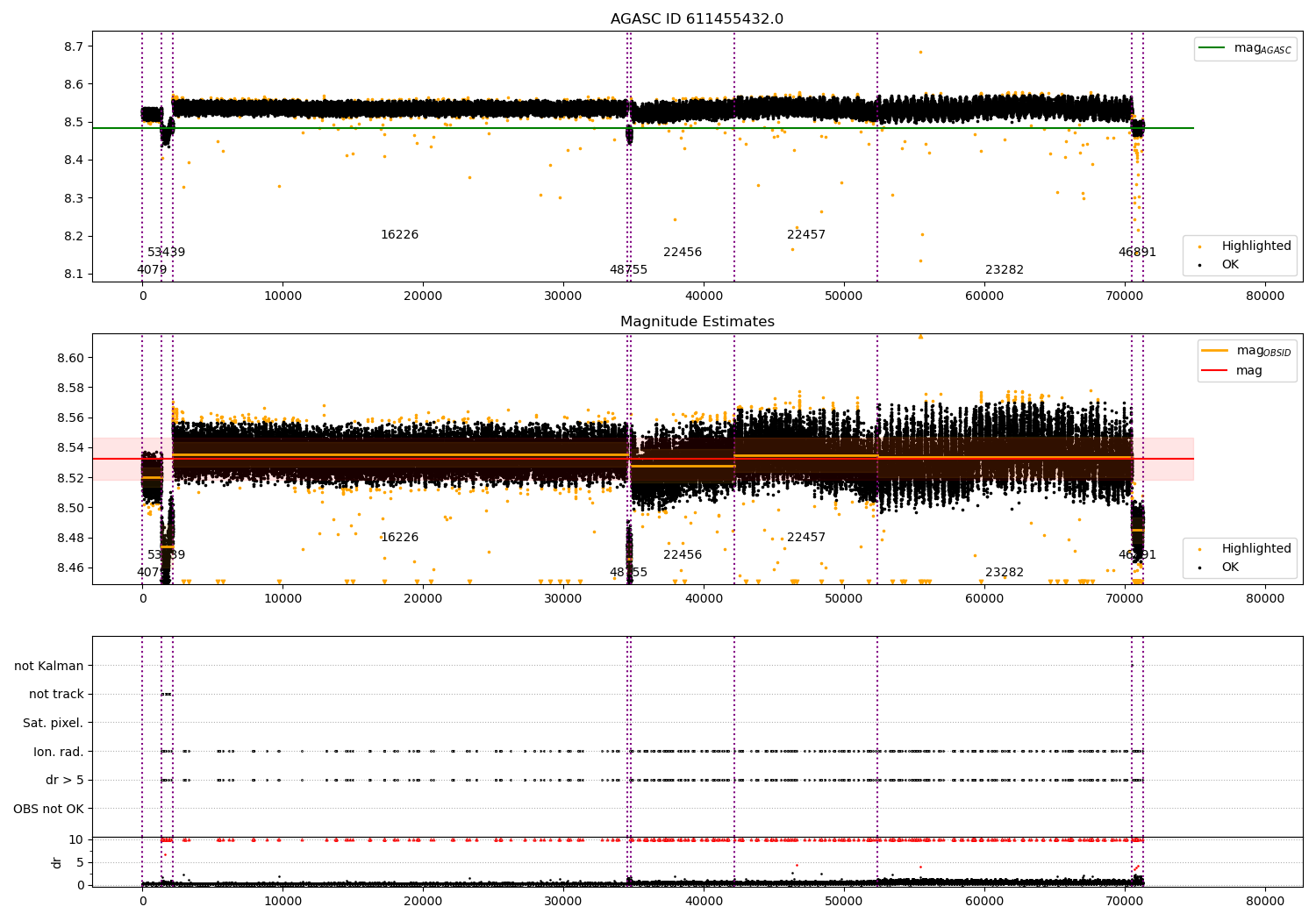Click the orange legend line for mag OBSID

[x=1215, y=351]
